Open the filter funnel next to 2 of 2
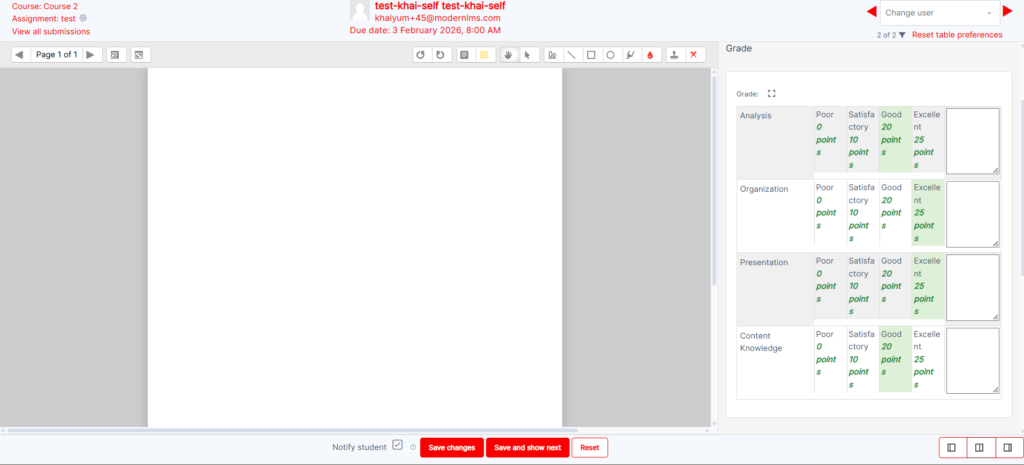 [902, 35]
